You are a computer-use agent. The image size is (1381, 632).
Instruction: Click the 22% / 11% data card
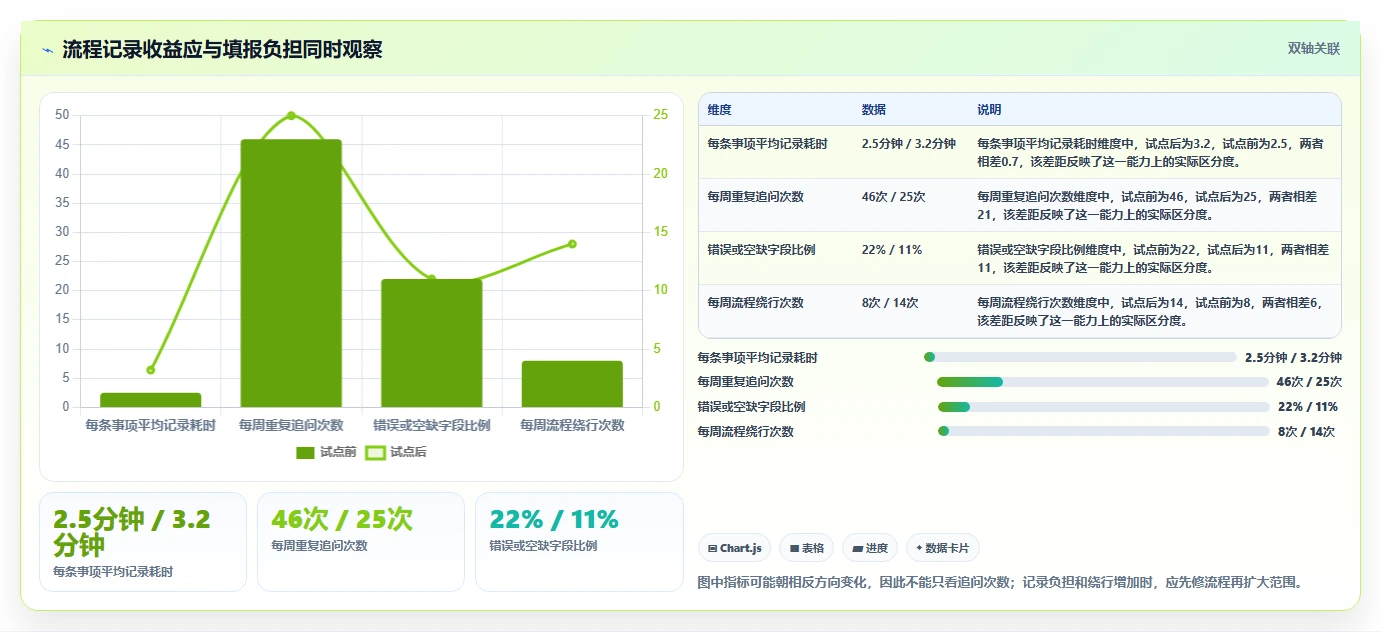pos(579,542)
